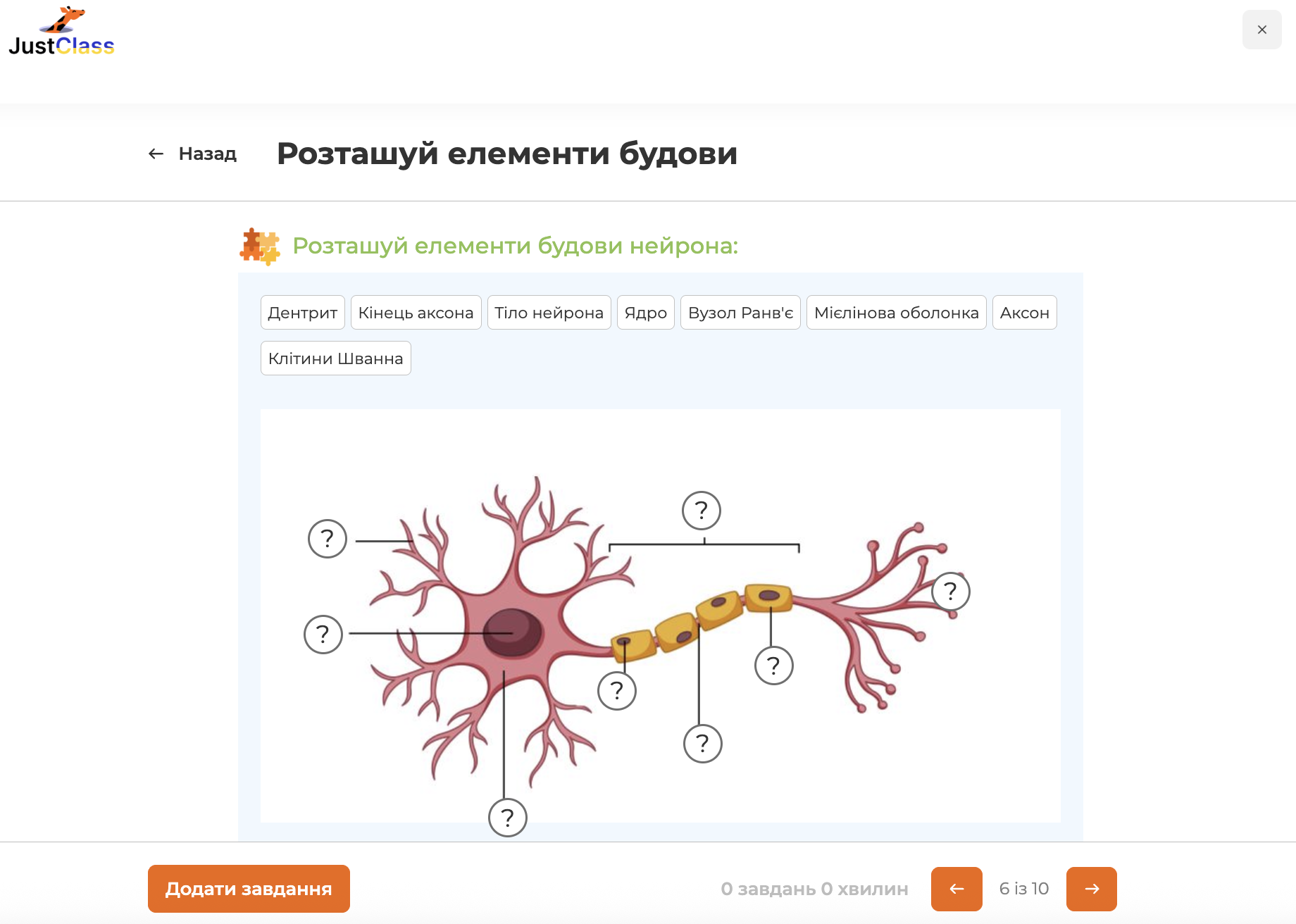Click the puzzle piece icon beside the question title
The width and height of the screenshot is (1296, 924).
pos(261,246)
